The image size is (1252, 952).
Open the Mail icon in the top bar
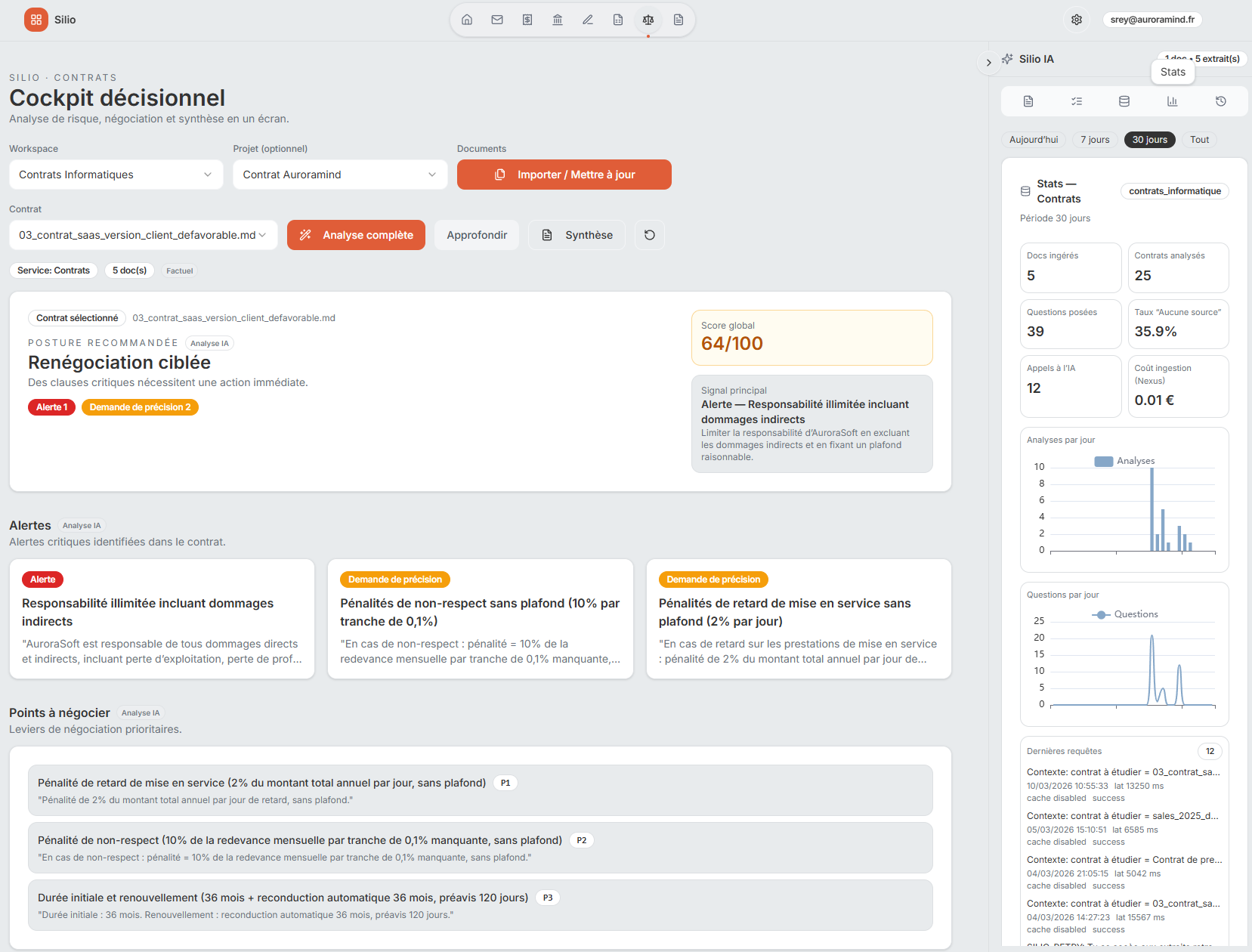[496, 20]
